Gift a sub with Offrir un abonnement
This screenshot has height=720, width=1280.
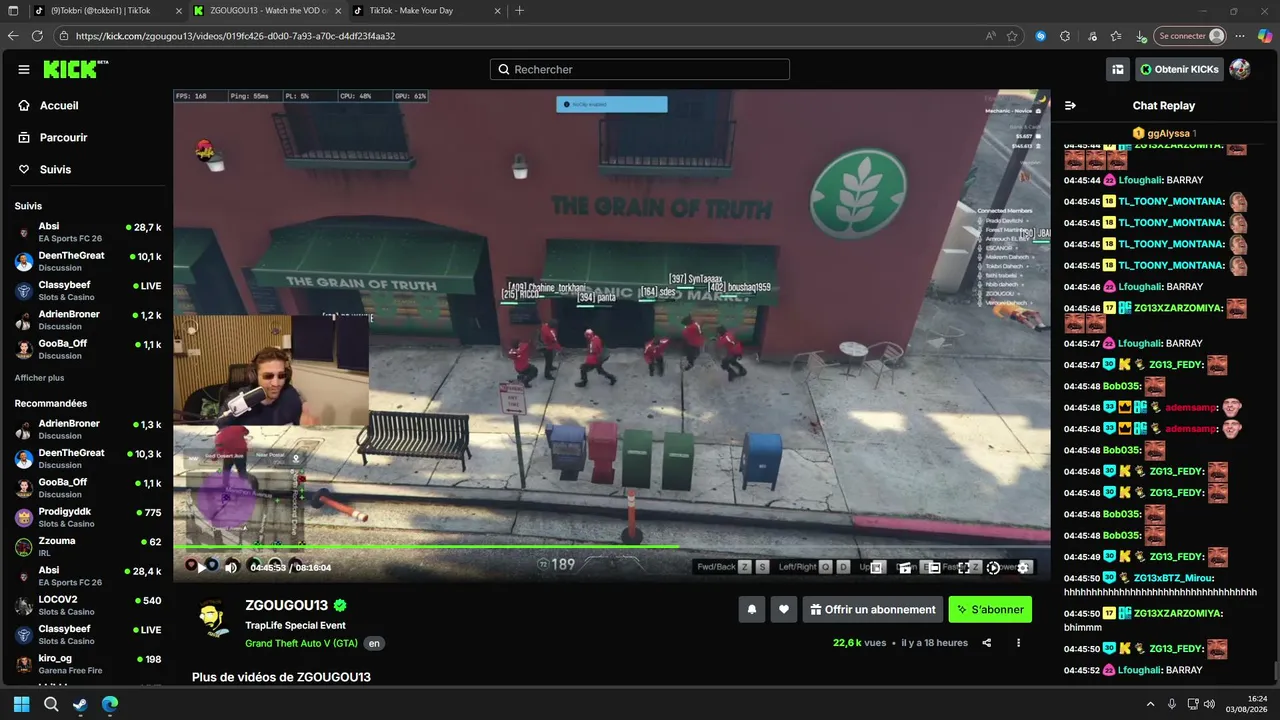(873, 609)
